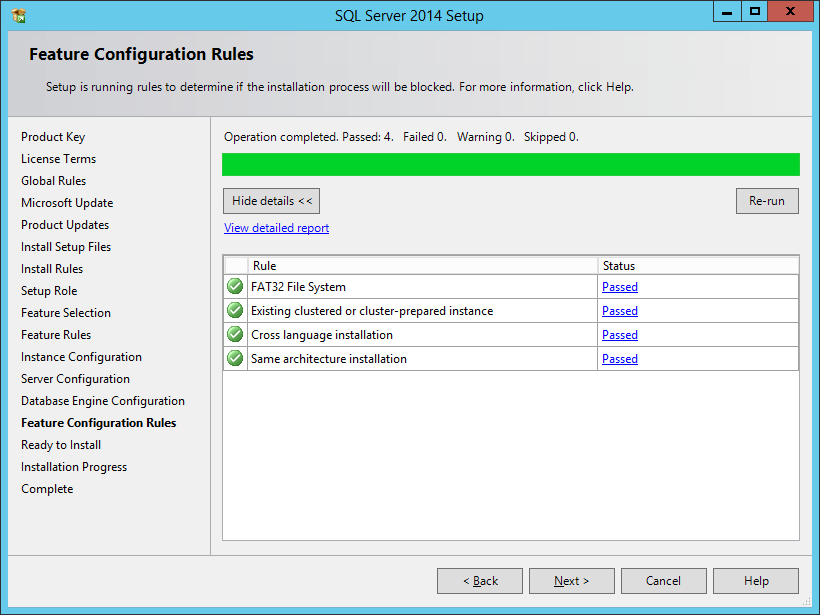Click the green completed progress bar
The width and height of the screenshot is (820, 615).
point(510,165)
